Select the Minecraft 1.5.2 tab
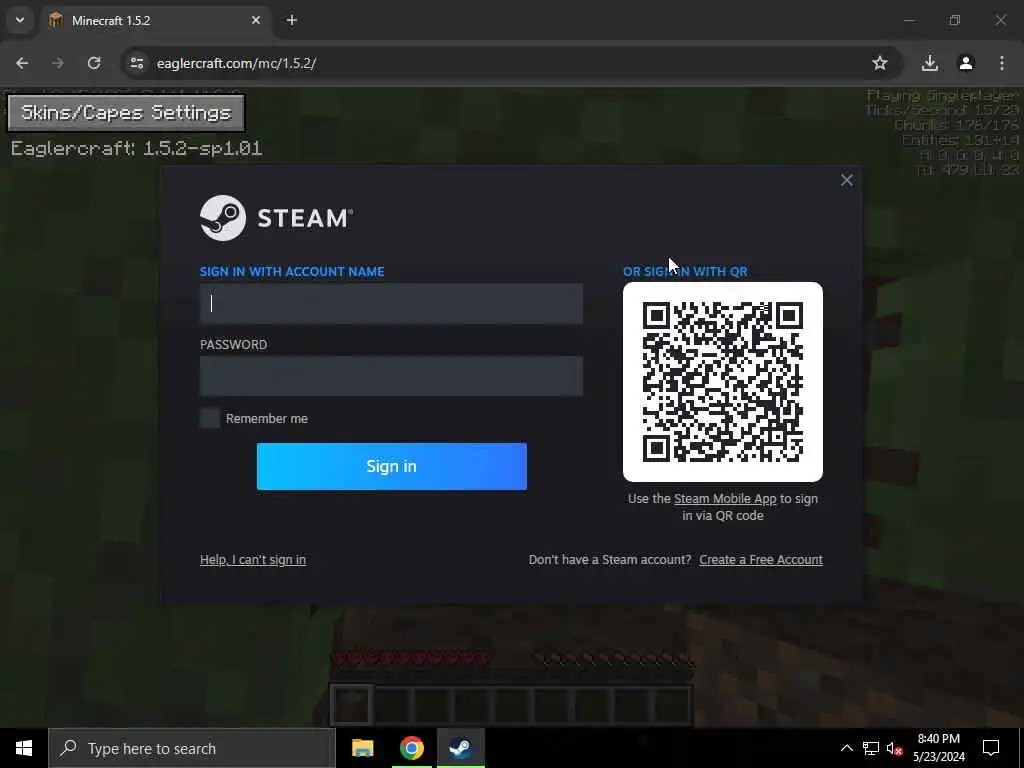Viewport: 1024px width, 768px height. [x=157, y=21]
